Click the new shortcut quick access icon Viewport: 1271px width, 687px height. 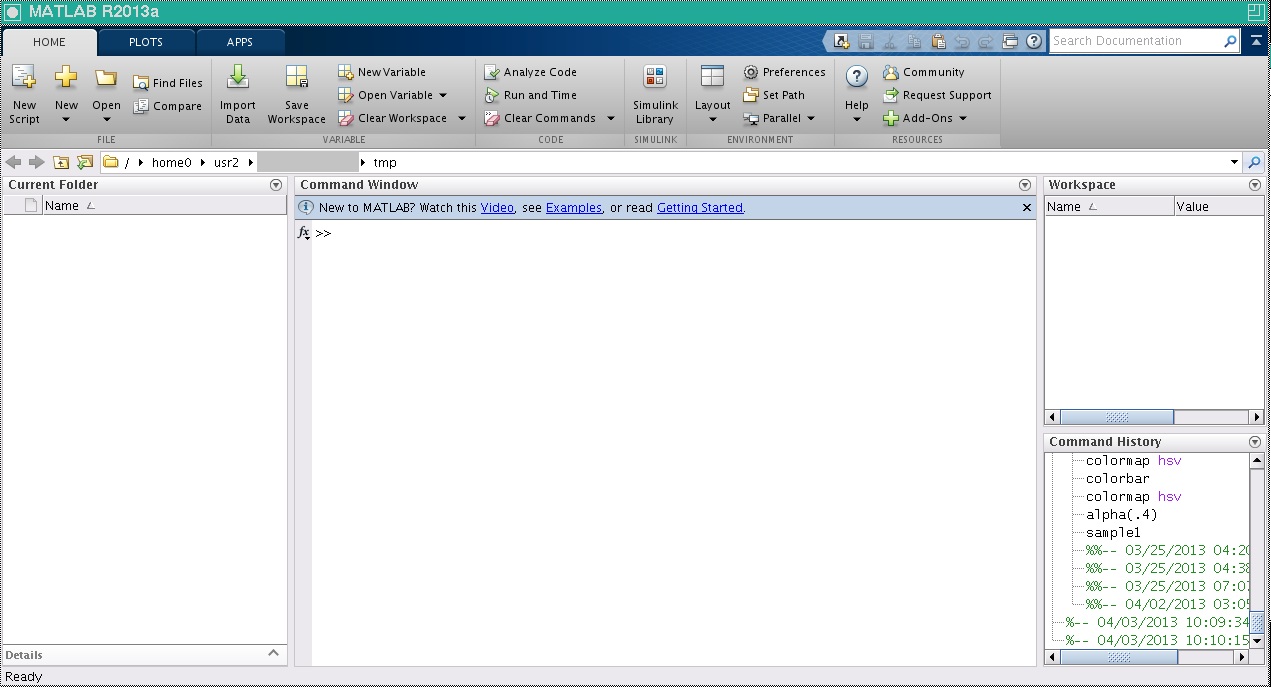pos(842,41)
